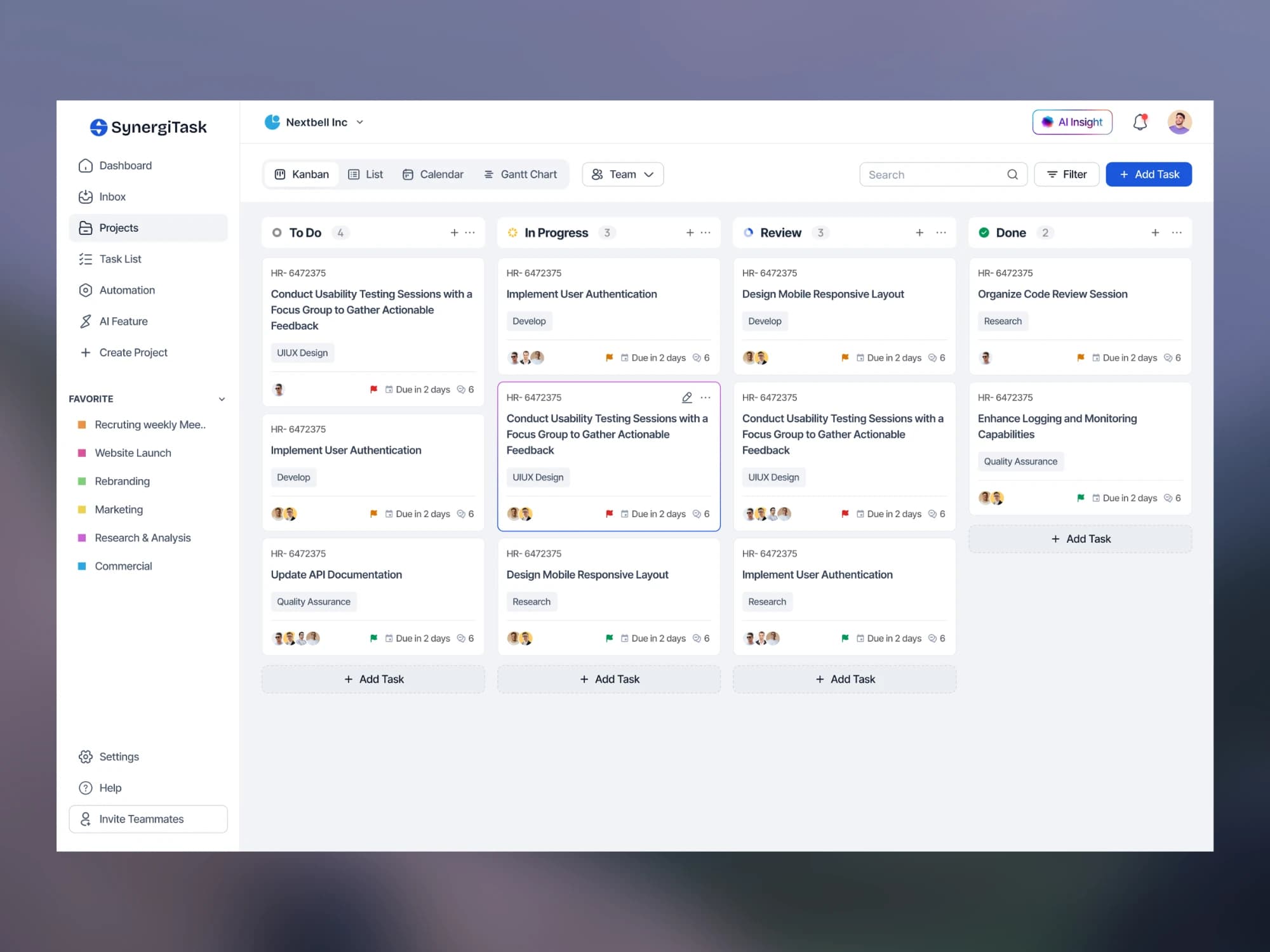Open the Website Launch favorite project
1270x952 pixels.
coord(124,453)
